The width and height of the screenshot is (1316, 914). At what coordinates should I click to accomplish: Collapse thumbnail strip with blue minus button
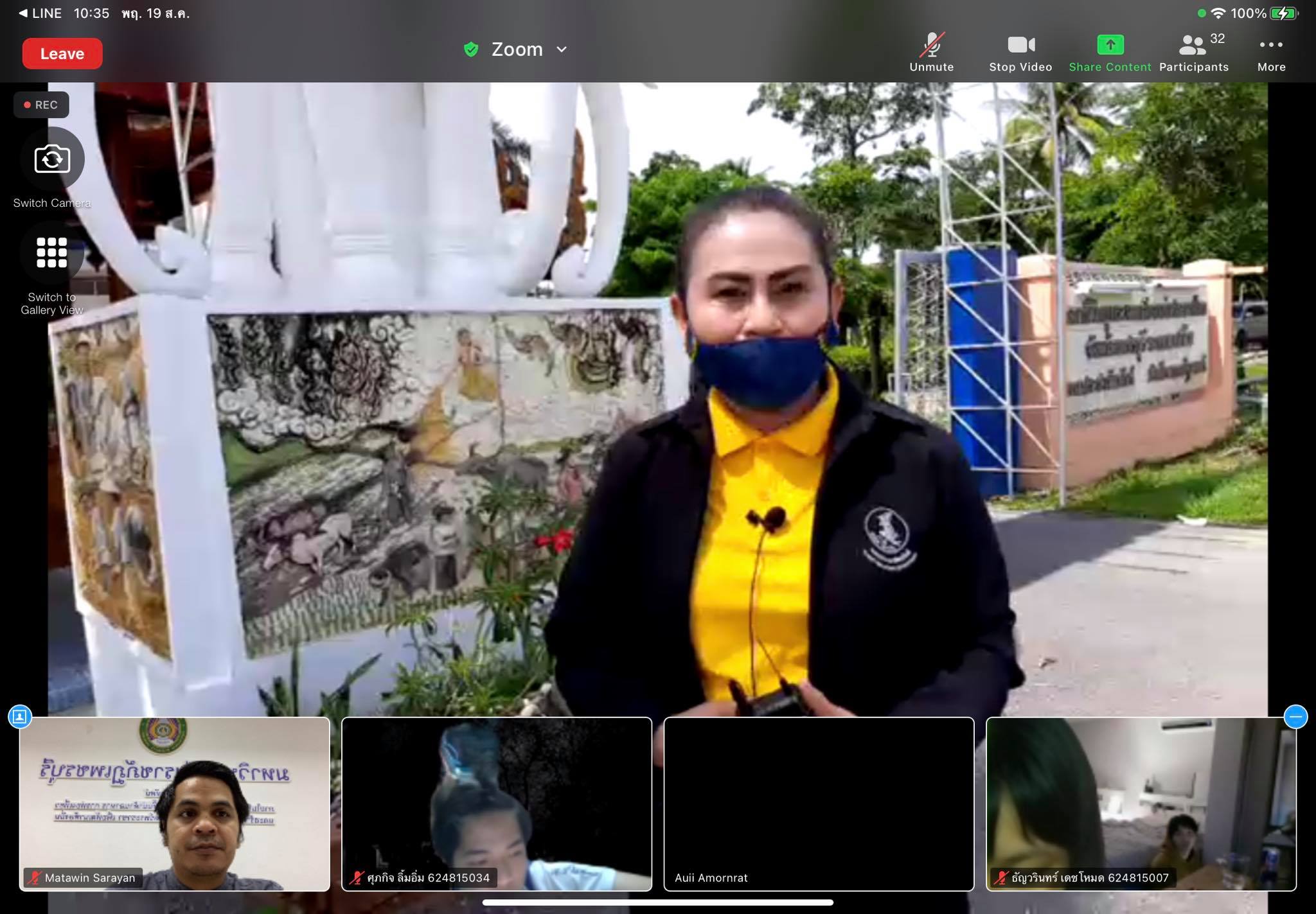1295,716
